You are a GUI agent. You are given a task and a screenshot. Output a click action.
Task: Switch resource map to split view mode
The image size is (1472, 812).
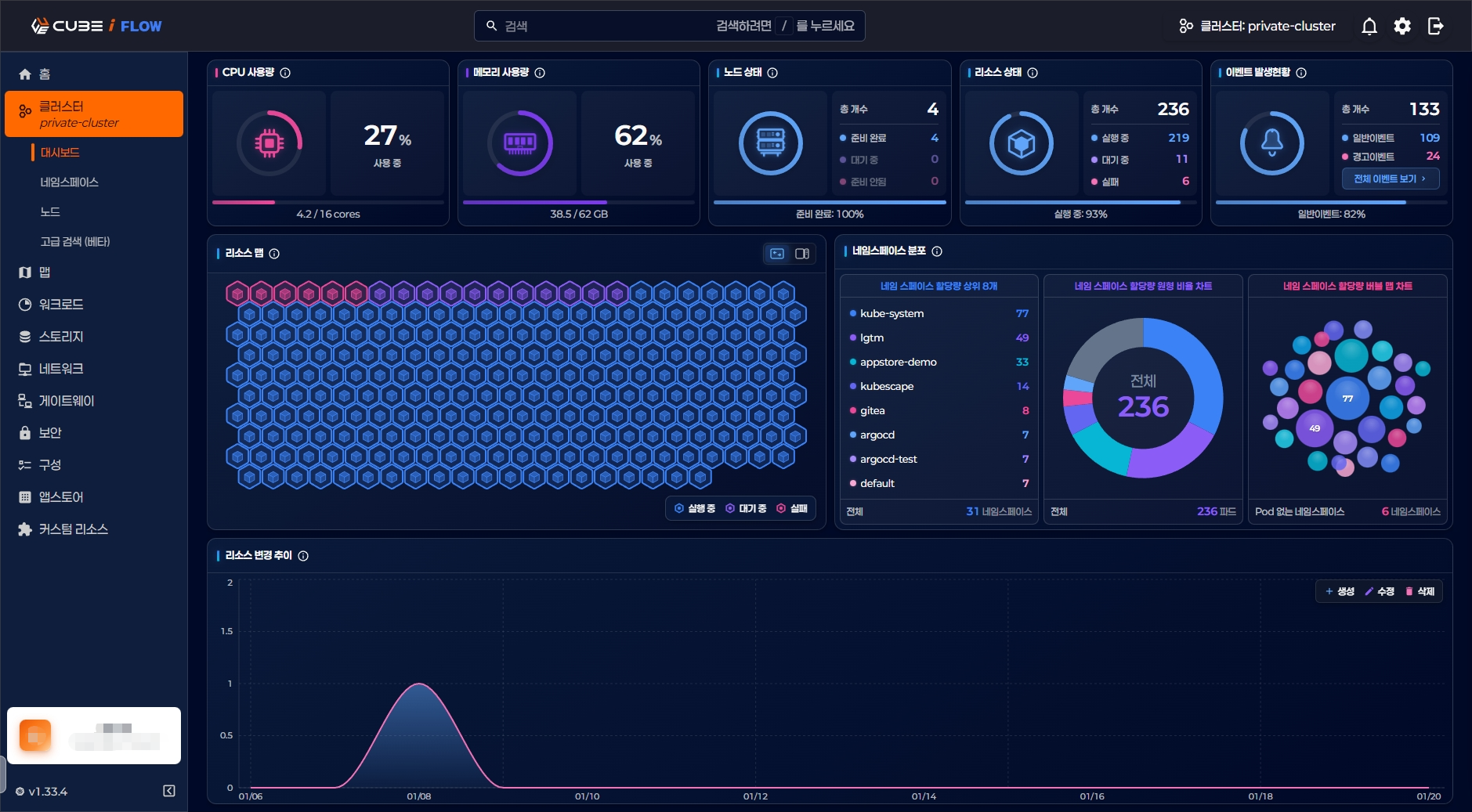tap(802, 254)
